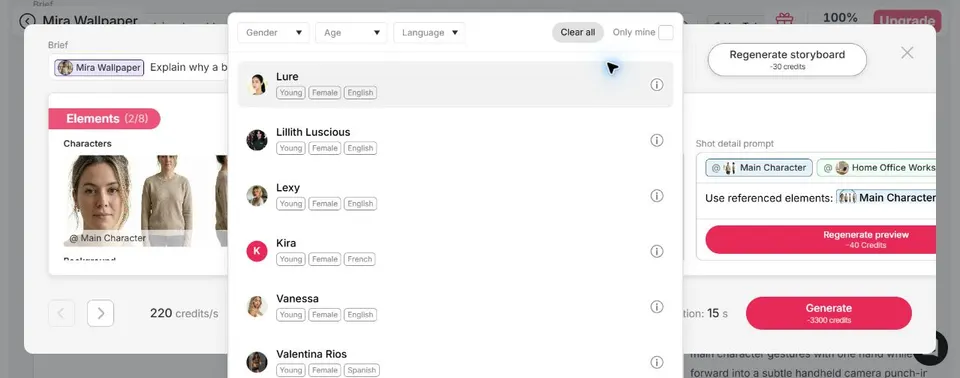Open the Gender filter dropdown
Image resolution: width=960 pixels, height=378 pixels.
coord(273,32)
